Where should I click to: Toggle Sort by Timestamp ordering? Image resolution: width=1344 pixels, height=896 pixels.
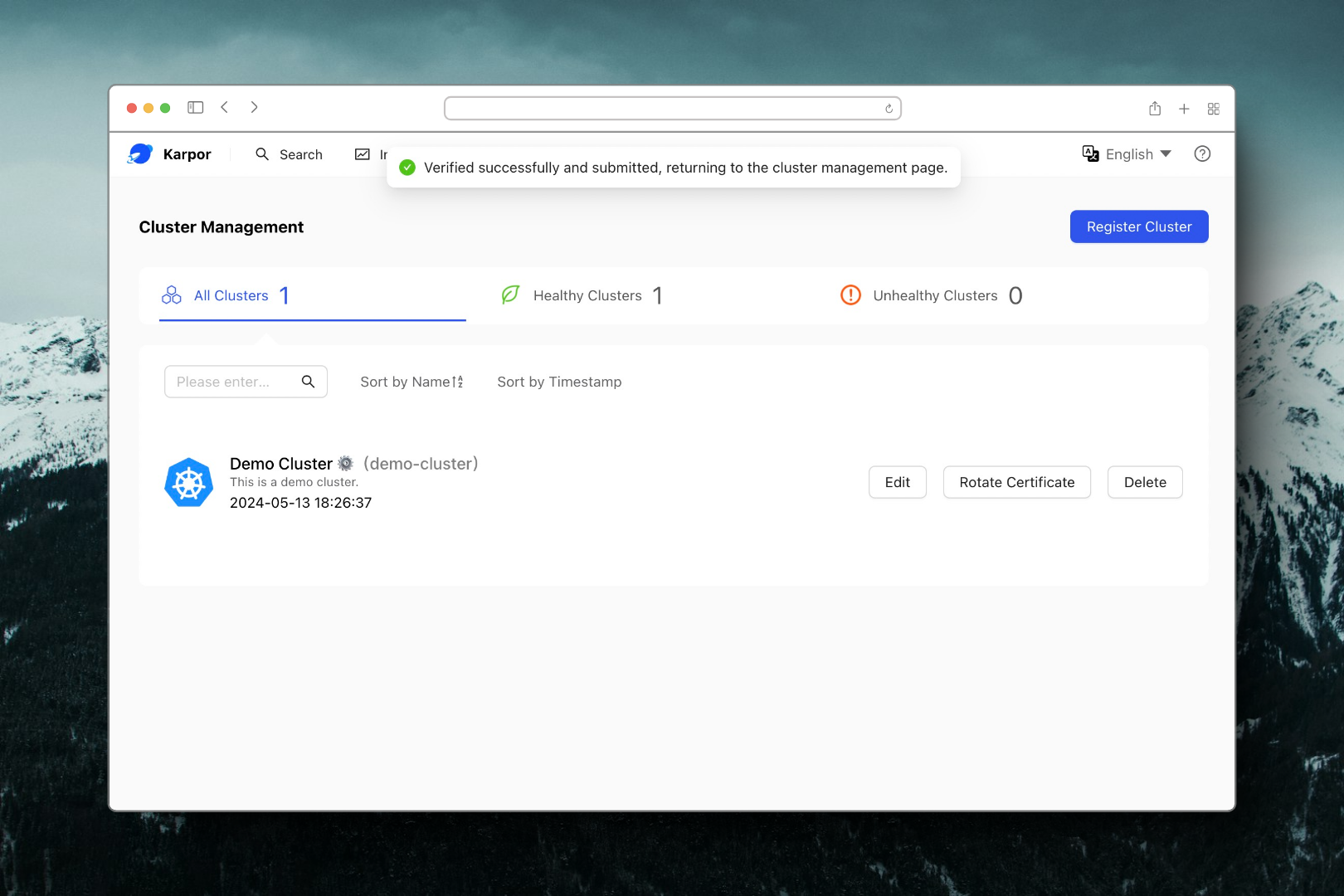tap(559, 382)
